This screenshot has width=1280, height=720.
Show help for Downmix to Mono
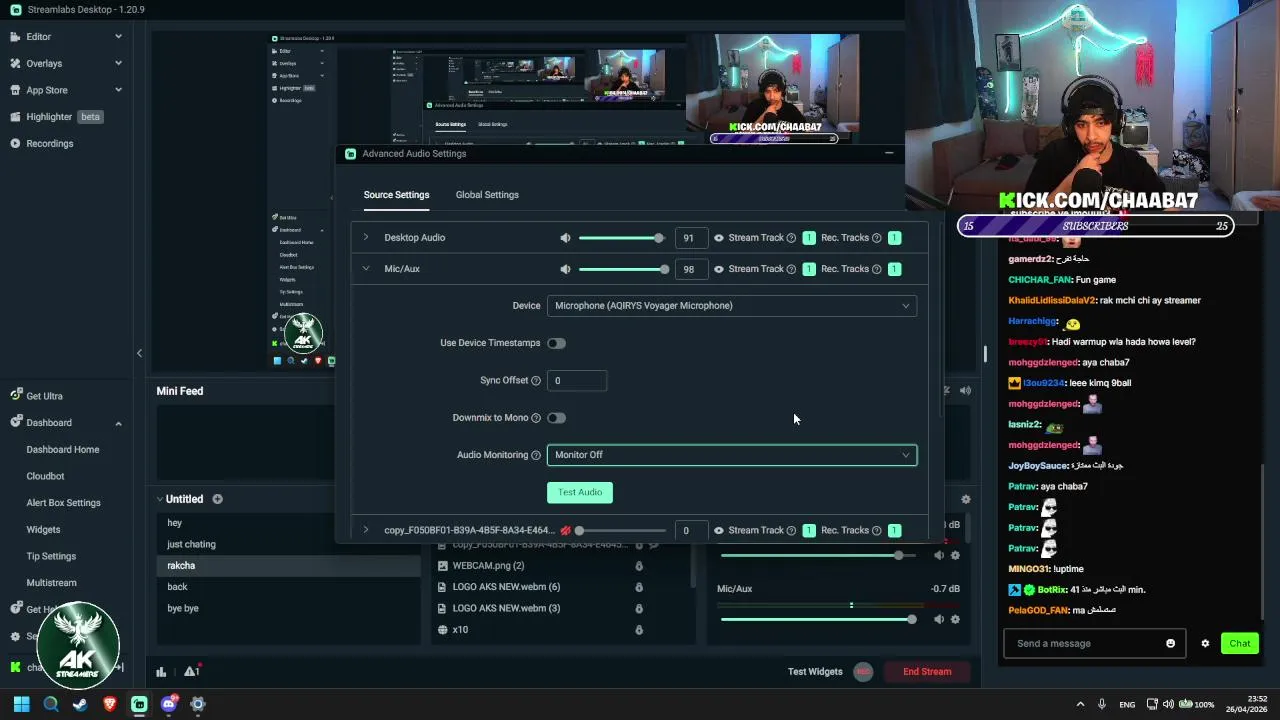point(536,418)
